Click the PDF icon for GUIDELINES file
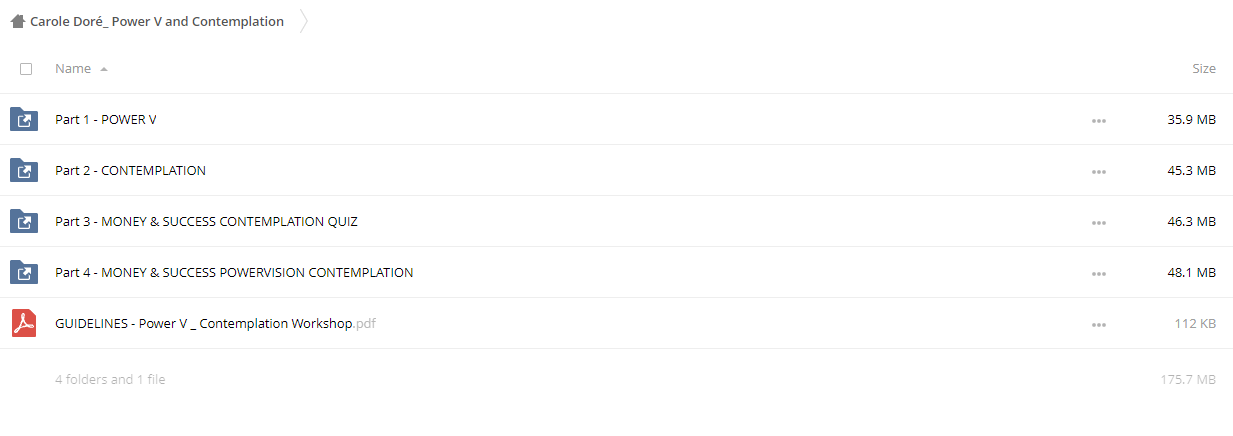Viewport: 1233px width, 436px height. pos(23,323)
